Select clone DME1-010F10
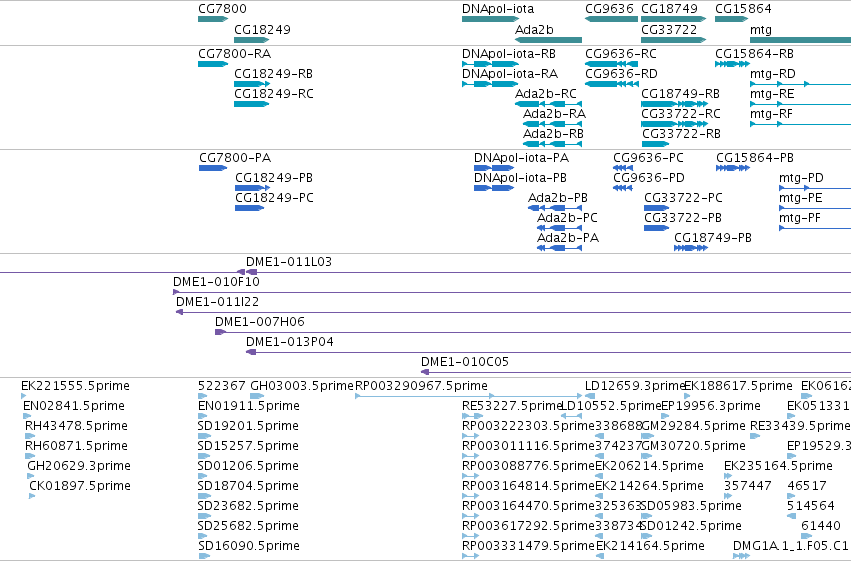The image size is (851, 561). (x=512, y=292)
